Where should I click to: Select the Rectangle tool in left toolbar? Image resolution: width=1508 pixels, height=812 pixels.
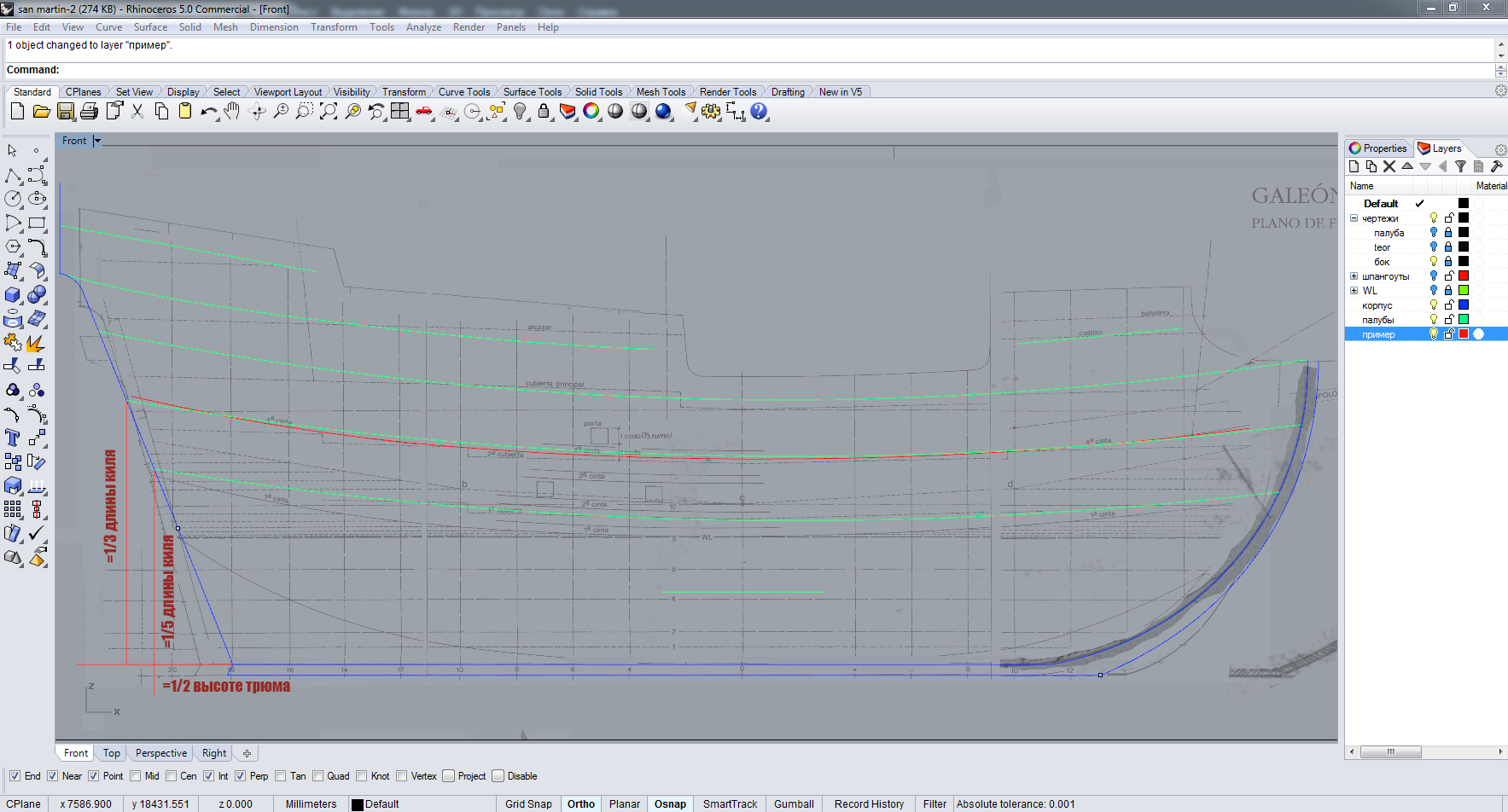pyautogui.click(x=37, y=223)
